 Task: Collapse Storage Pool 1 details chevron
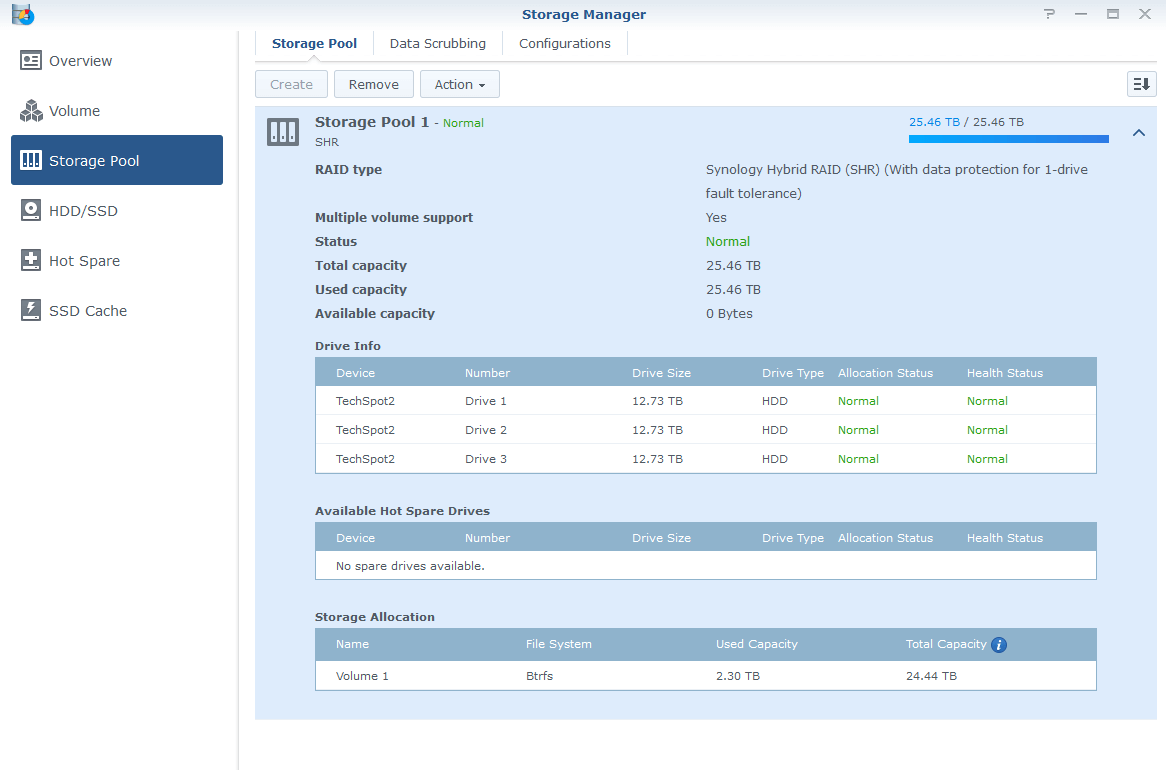click(1138, 133)
